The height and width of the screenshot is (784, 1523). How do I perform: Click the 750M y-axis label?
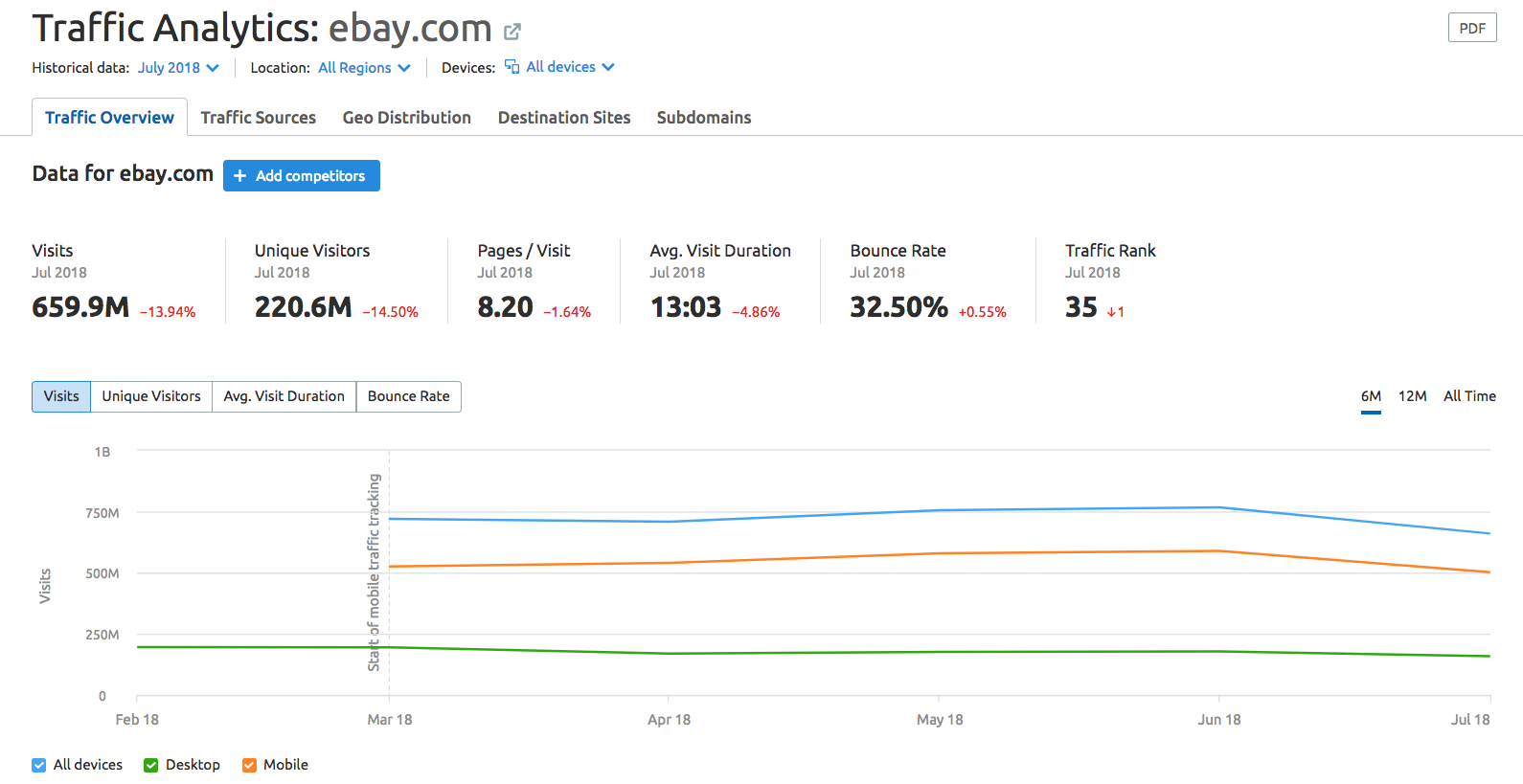click(102, 513)
